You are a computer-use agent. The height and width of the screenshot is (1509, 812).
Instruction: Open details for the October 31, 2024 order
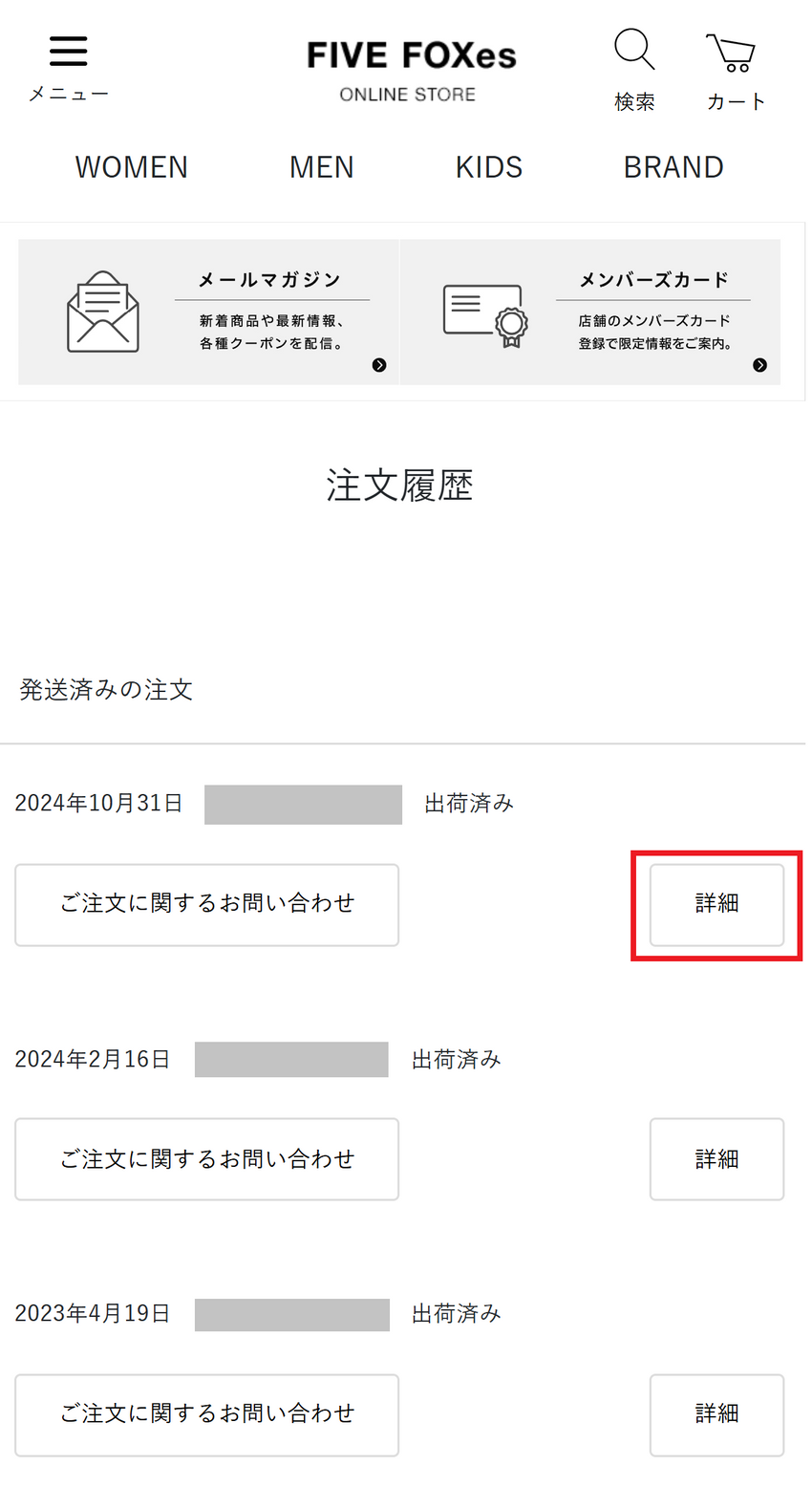point(716,904)
